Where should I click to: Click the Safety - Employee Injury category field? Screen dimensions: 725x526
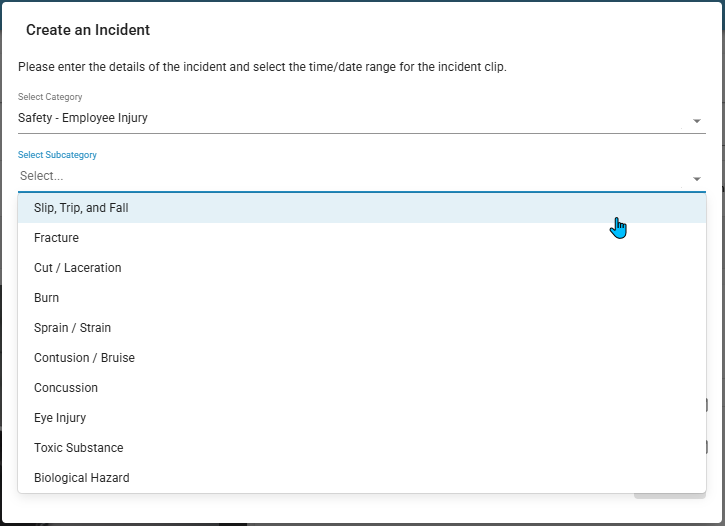pyautogui.click(x=362, y=118)
